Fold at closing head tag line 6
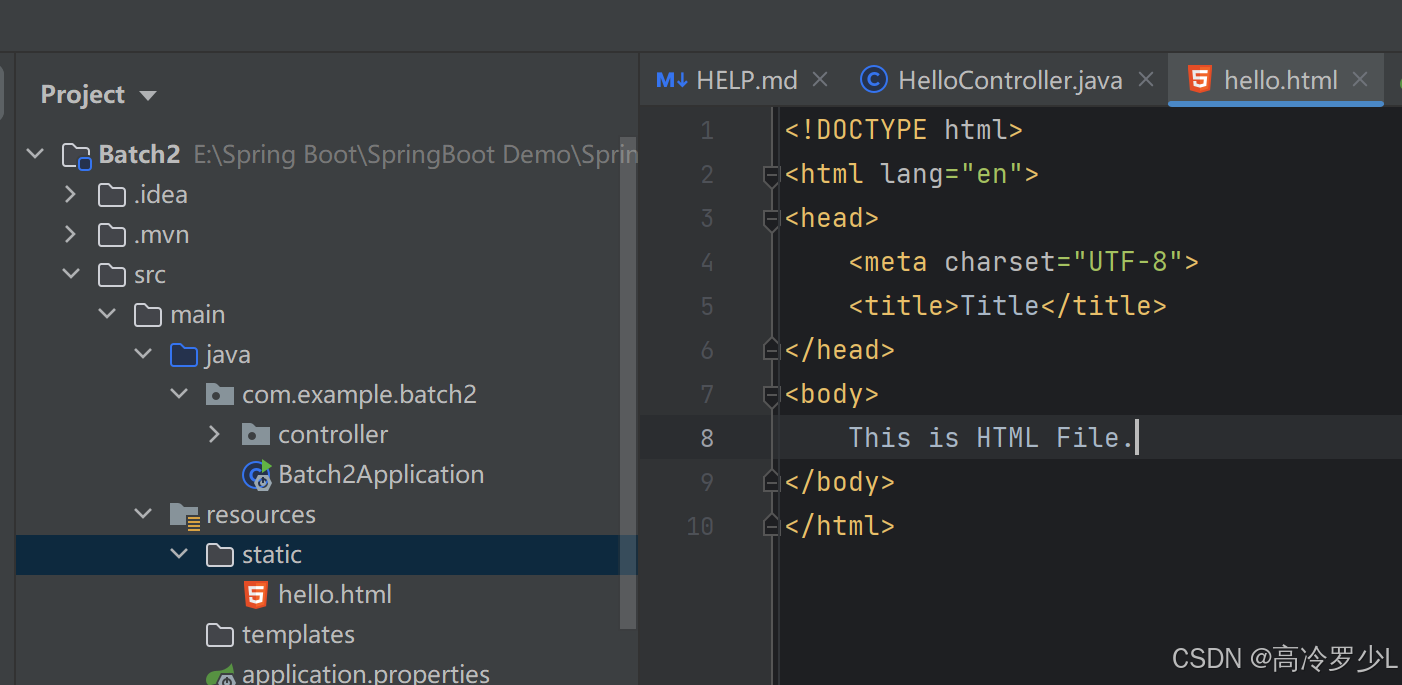The height and width of the screenshot is (685, 1402). pyautogui.click(x=771, y=350)
